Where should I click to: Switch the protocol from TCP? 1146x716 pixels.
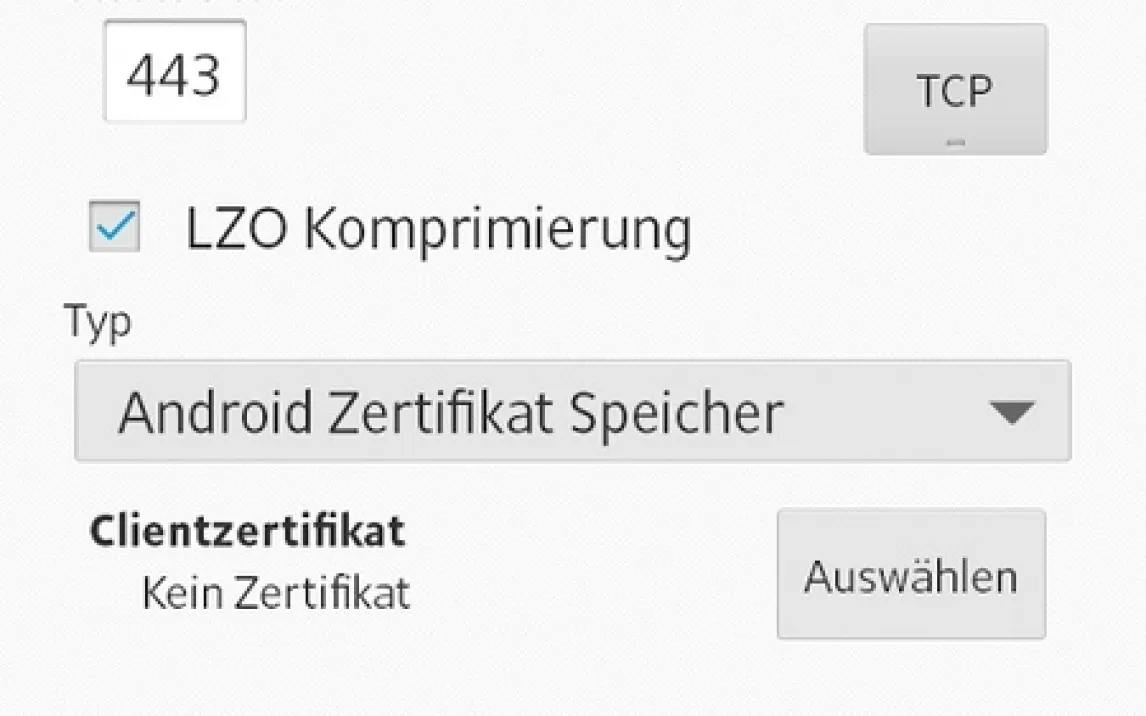(955, 90)
